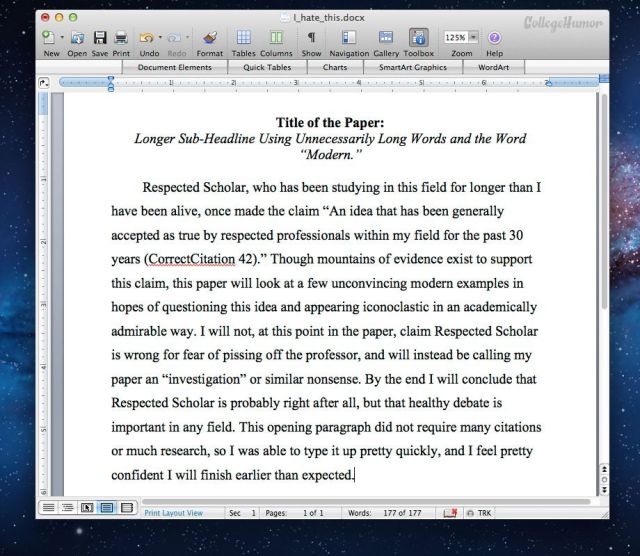Expand the New document dropdown arrow

coord(62,38)
